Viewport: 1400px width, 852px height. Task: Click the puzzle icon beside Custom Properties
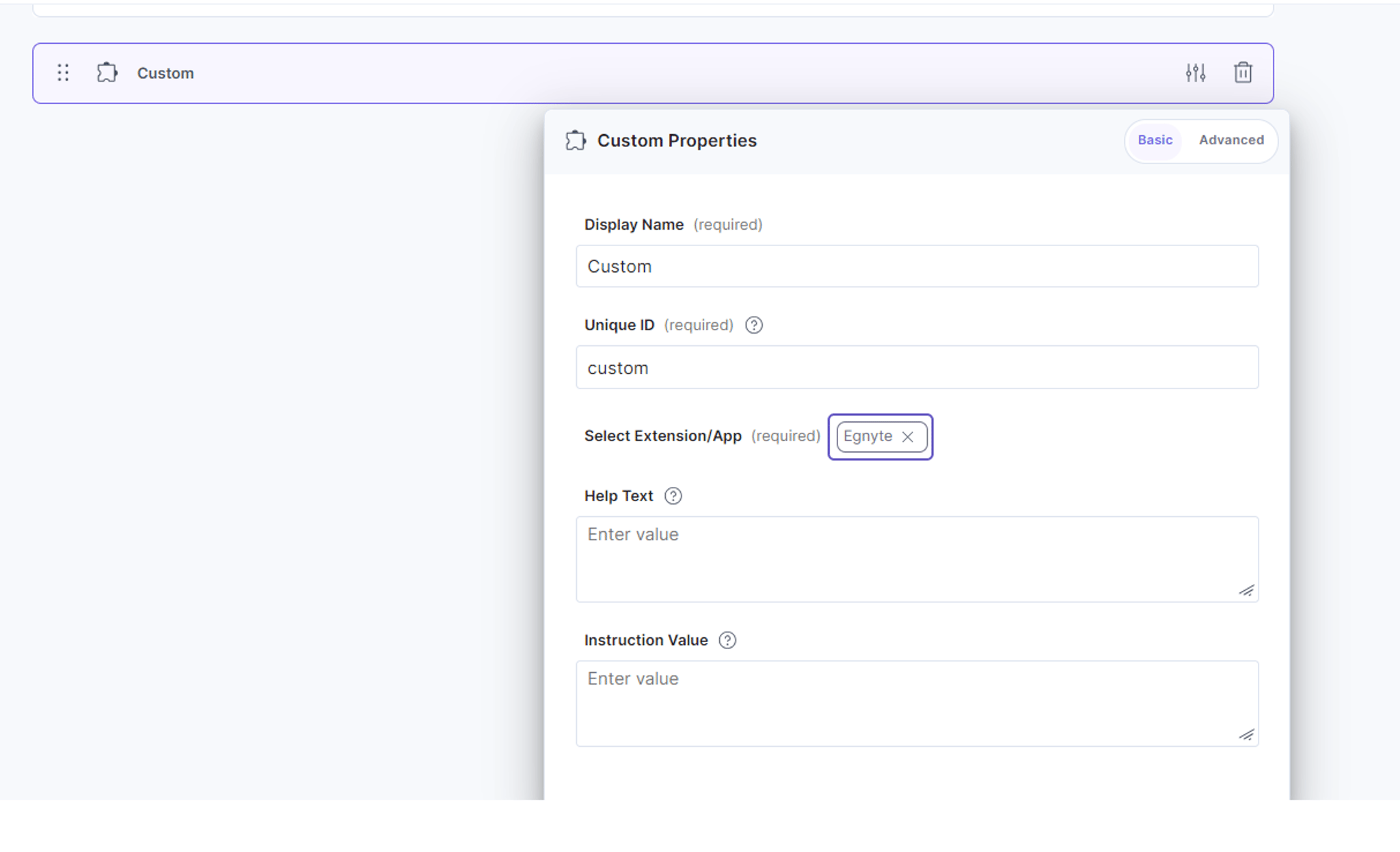(x=576, y=140)
